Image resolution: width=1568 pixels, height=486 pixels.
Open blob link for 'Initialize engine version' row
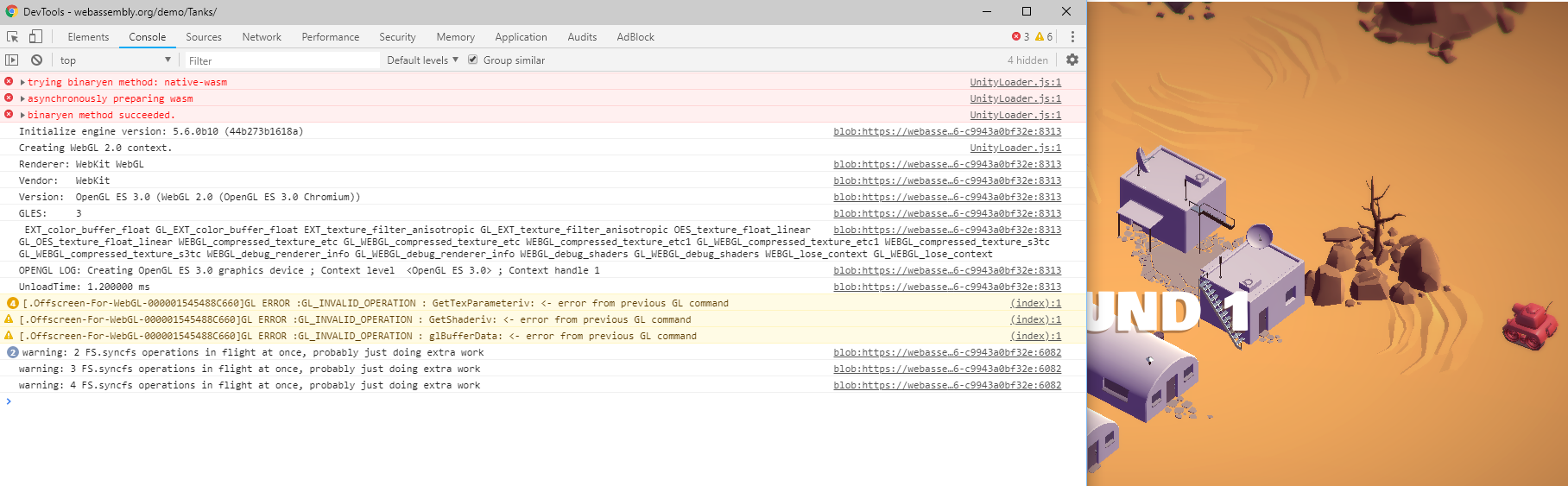[x=947, y=131]
